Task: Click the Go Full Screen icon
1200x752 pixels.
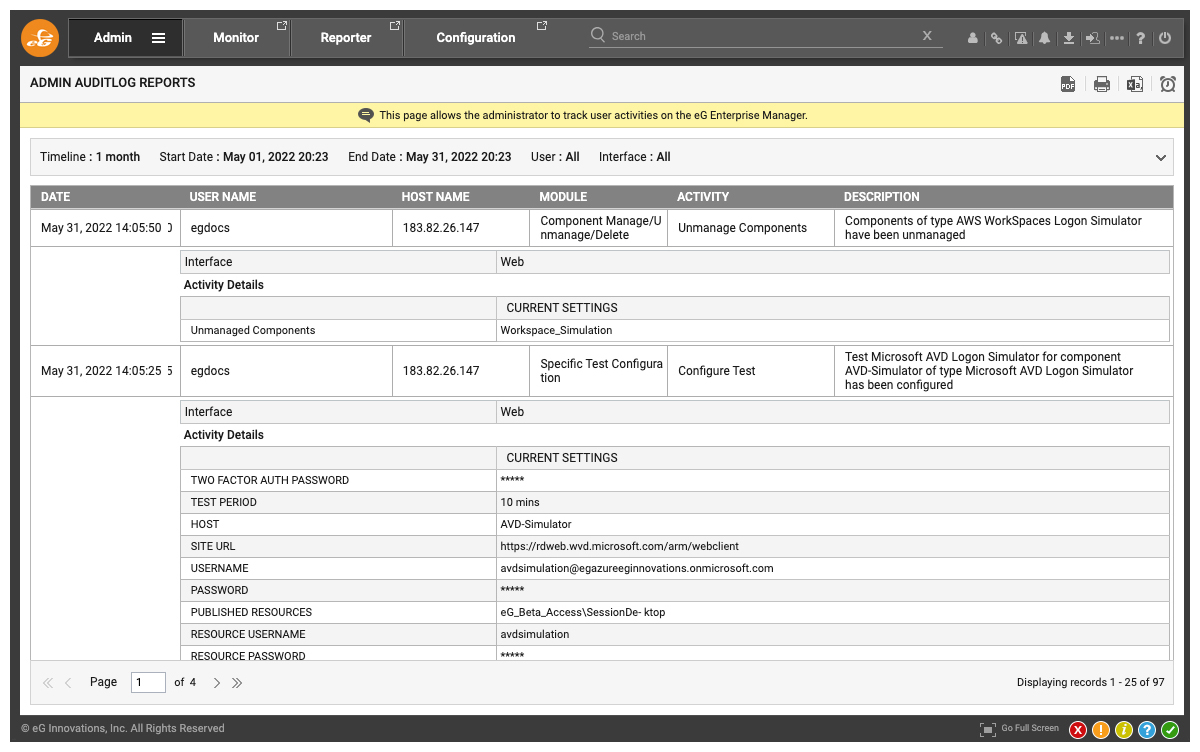Action: (988, 729)
